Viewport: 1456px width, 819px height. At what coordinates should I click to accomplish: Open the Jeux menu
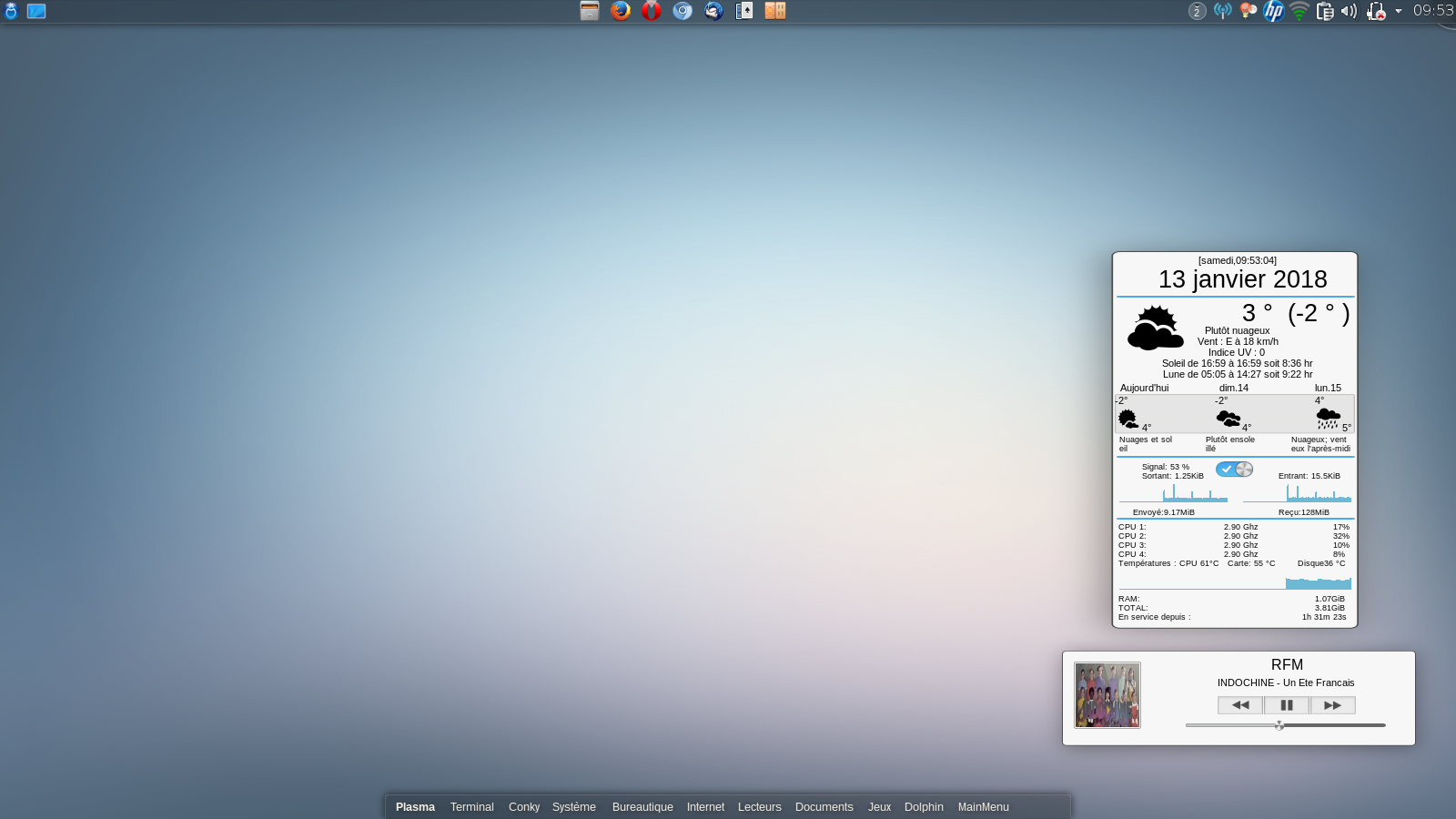[879, 807]
